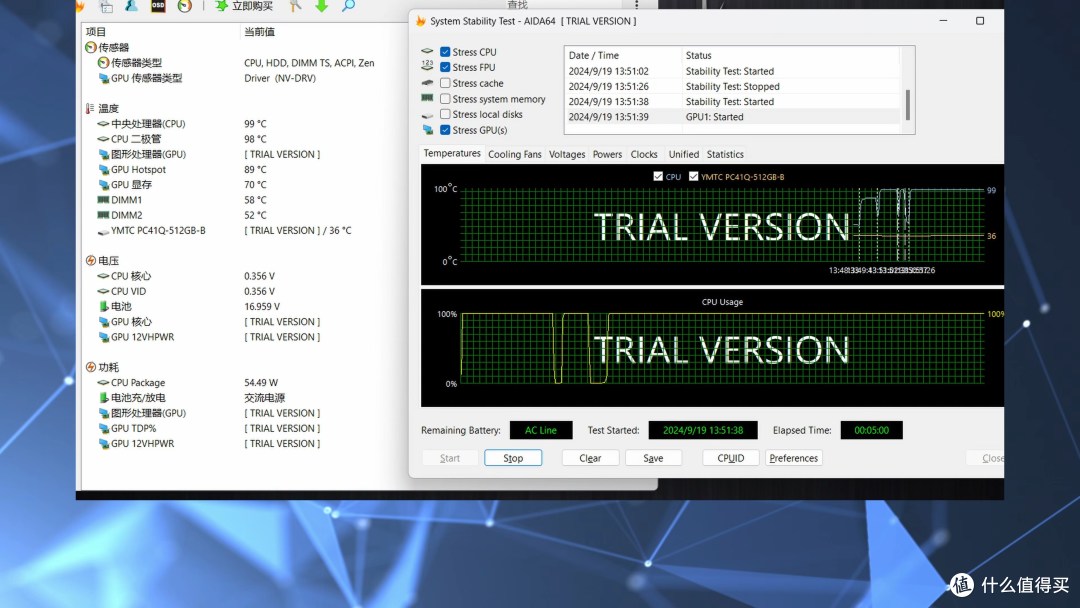Open the OSD panel toolbar icon

click(x=158, y=6)
